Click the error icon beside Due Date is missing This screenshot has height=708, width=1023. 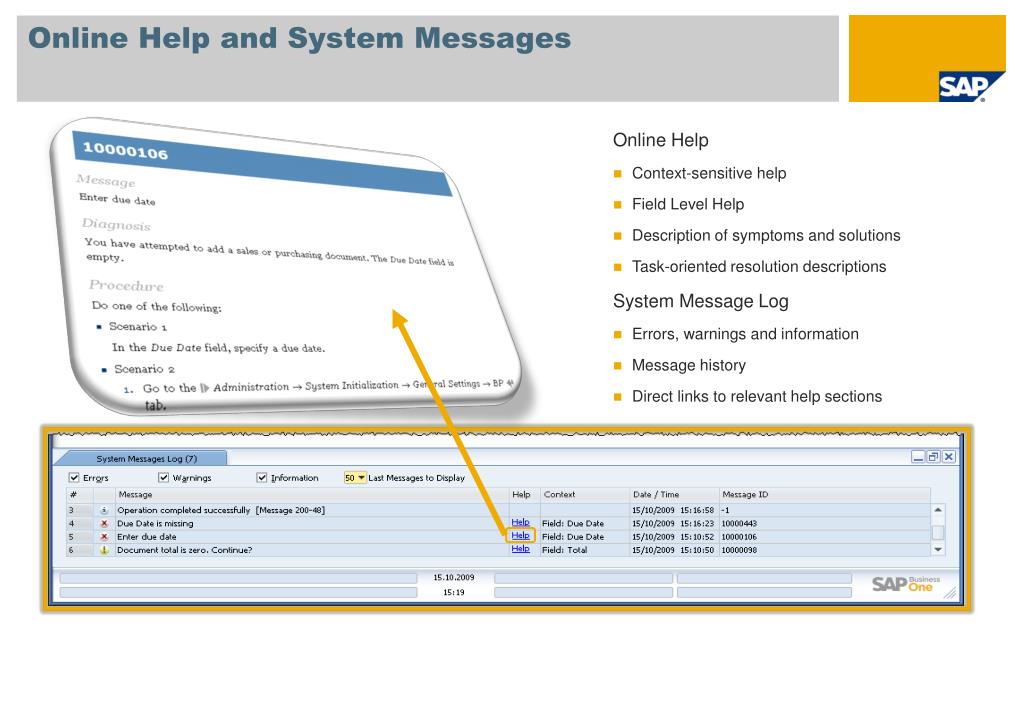[104, 523]
